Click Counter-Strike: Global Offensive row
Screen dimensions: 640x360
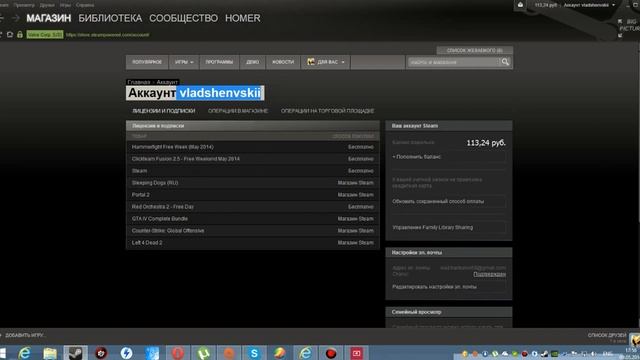pyautogui.click(x=253, y=231)
